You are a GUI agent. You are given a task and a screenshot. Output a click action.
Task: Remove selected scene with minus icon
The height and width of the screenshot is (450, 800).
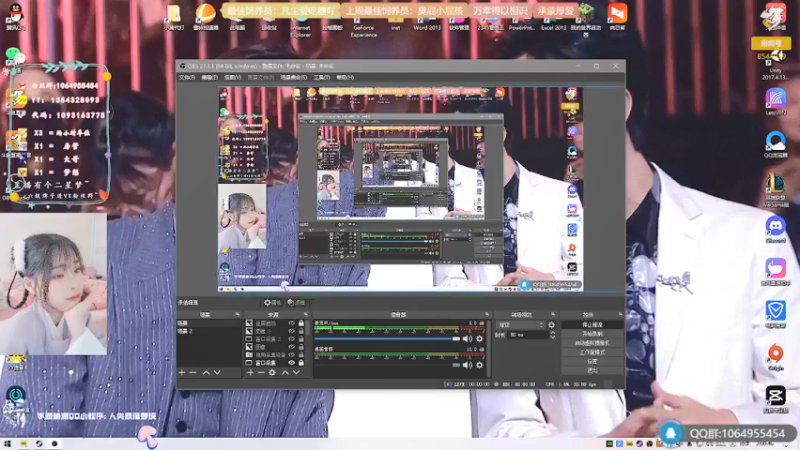pyautogui.click(x=193, y=373)
